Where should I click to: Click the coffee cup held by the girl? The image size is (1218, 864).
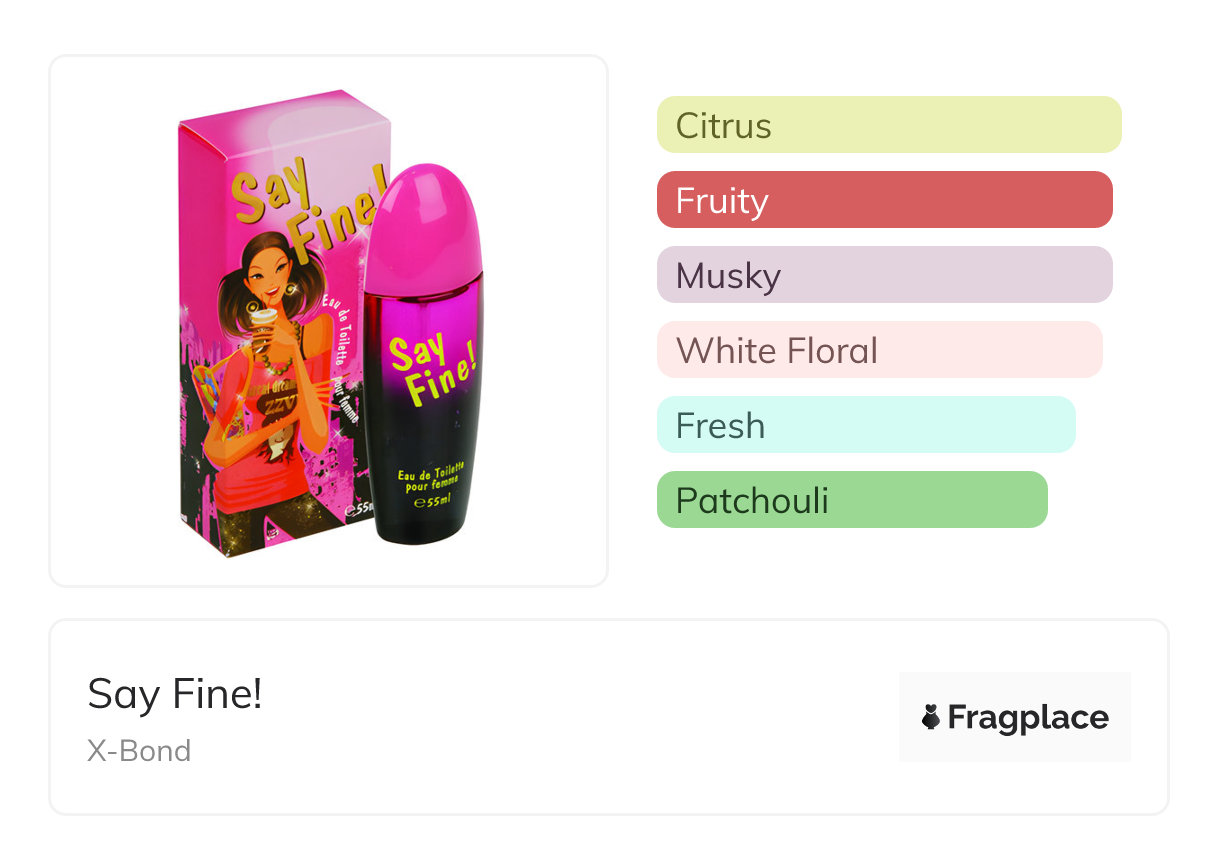(x=264, y=325)
